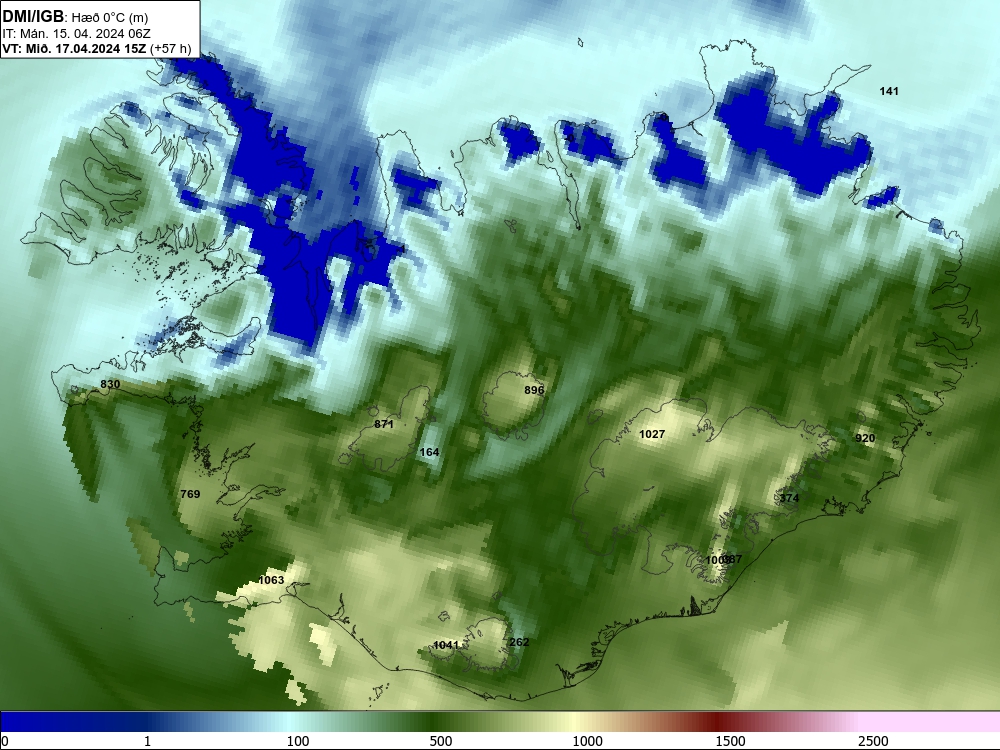
Task: Click the 1027 value on the large glacier
Action: [652, 434]
